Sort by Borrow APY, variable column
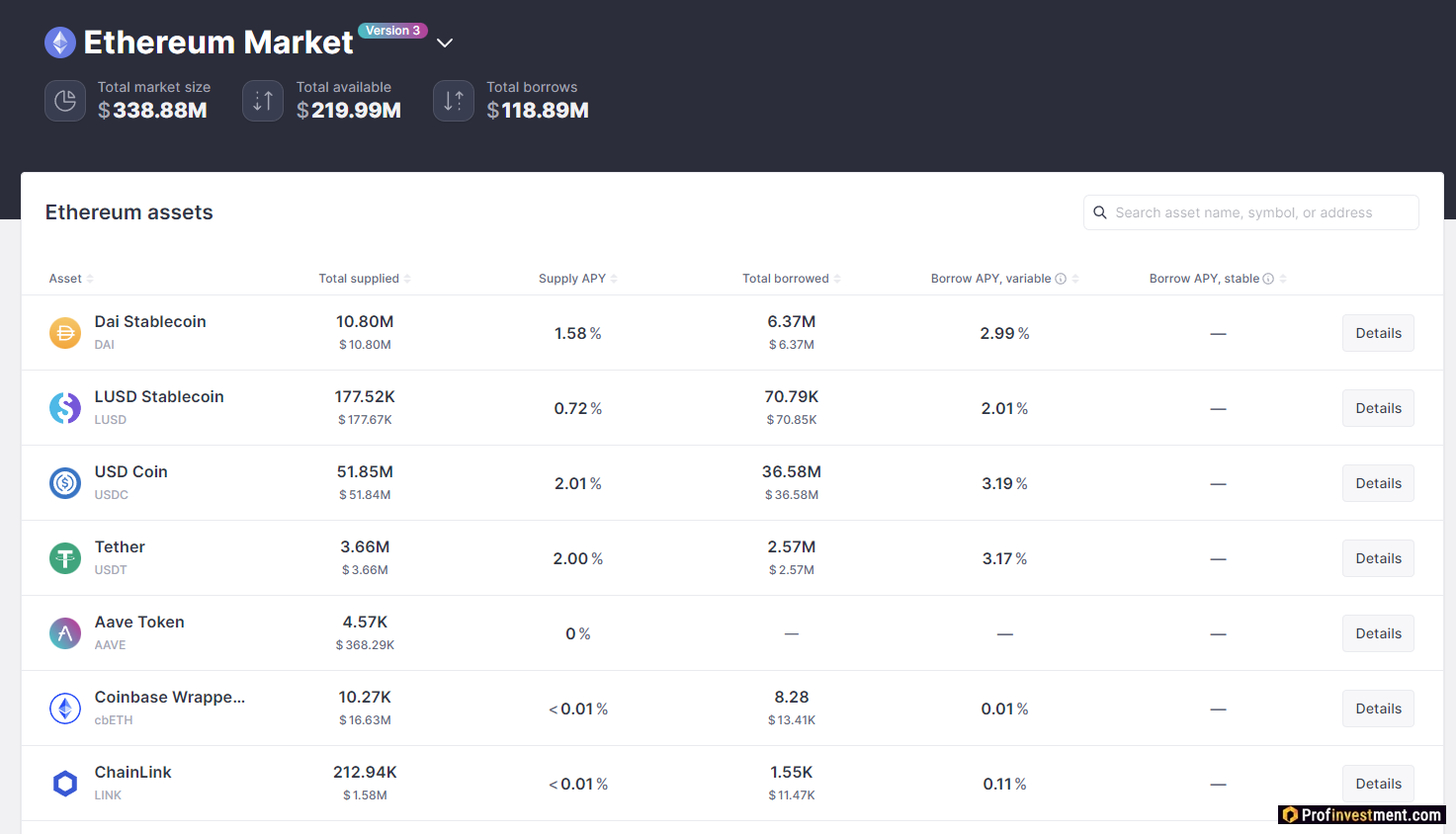The image size is (1456, 834). [1005, 279]
